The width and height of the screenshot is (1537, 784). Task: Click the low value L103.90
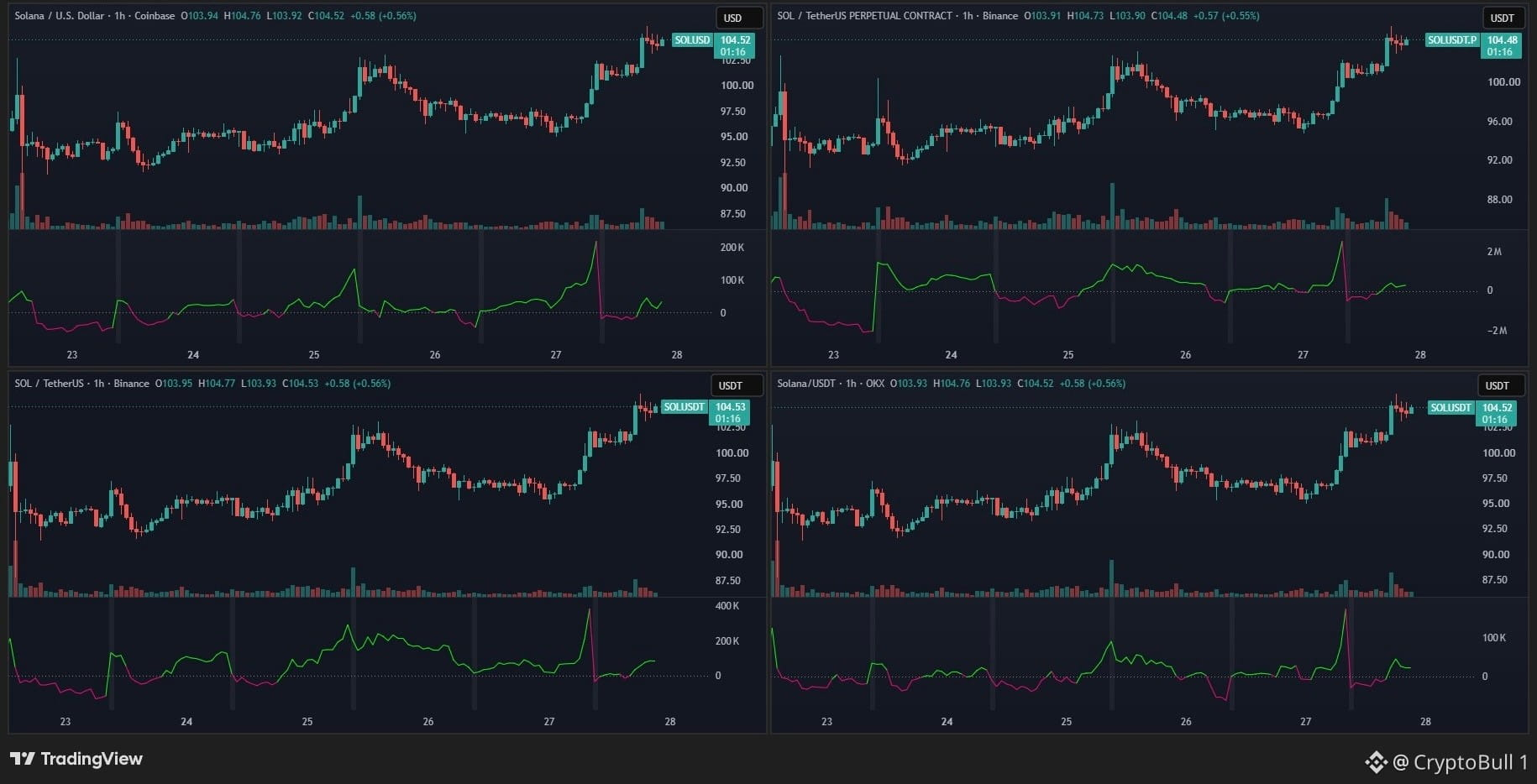pyautogui.click(x=1127, y=16)
